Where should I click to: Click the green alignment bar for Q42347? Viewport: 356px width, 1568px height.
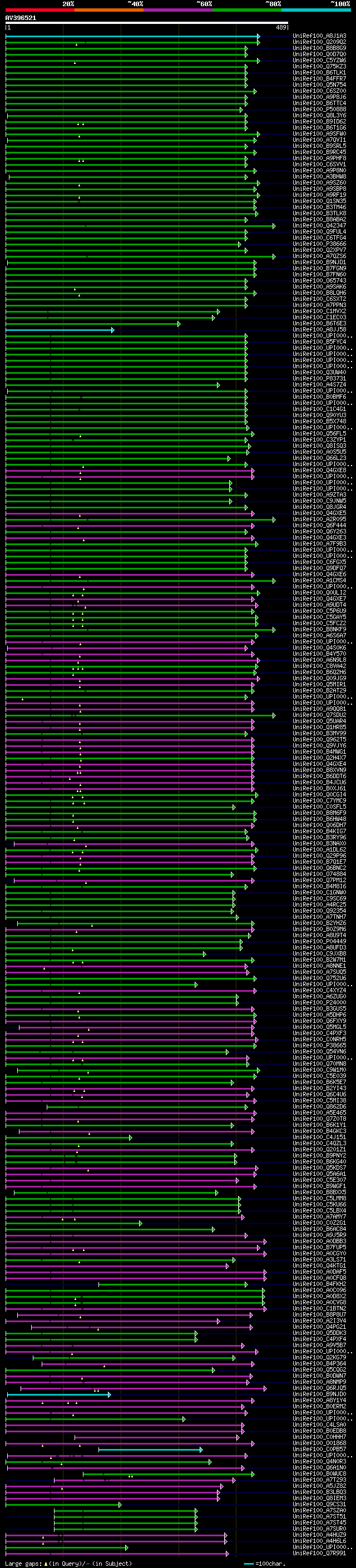[141, 226]
